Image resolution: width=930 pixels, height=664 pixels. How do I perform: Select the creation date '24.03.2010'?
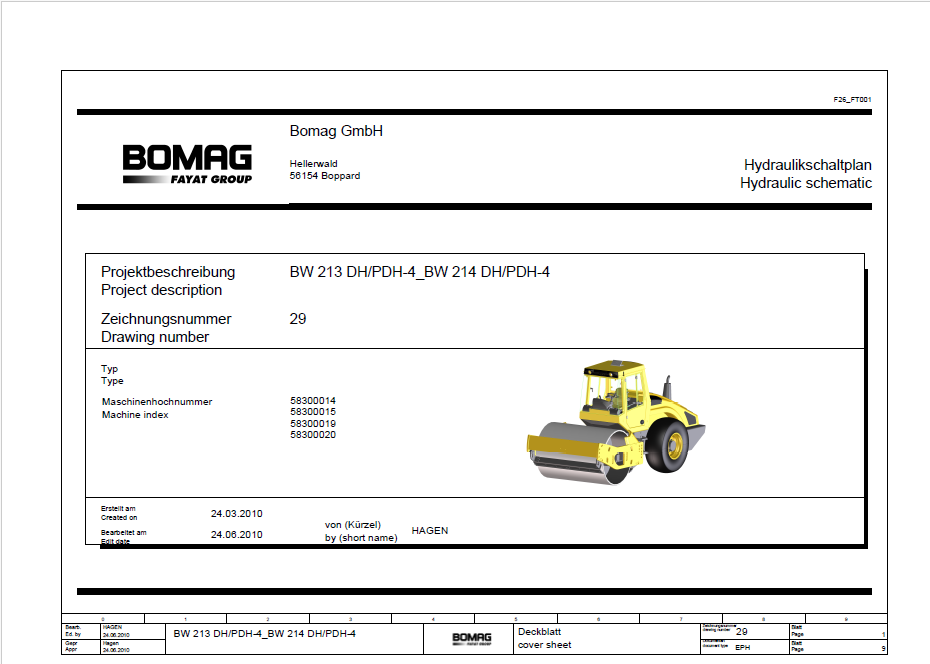(x=236, y=514)
